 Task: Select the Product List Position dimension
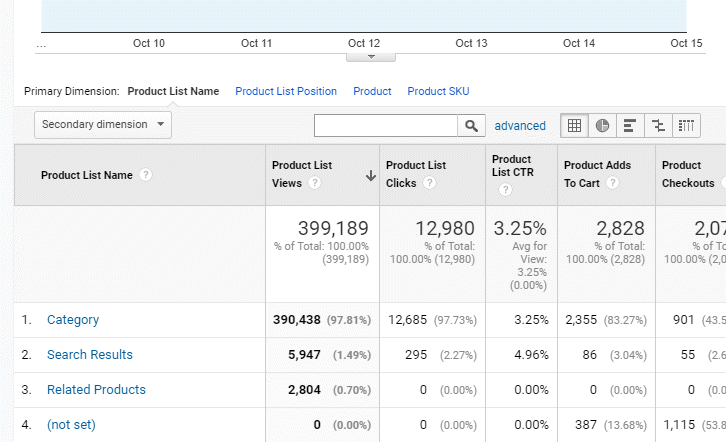[286, 91]
